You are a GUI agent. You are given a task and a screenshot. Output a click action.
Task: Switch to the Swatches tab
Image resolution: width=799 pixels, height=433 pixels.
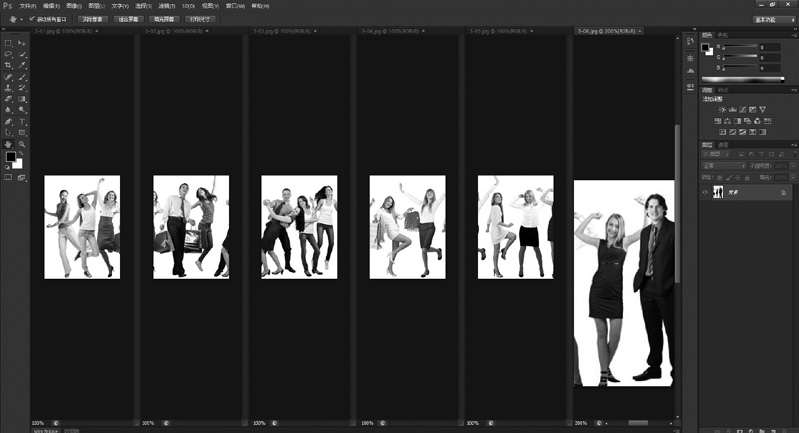point(723,35)
